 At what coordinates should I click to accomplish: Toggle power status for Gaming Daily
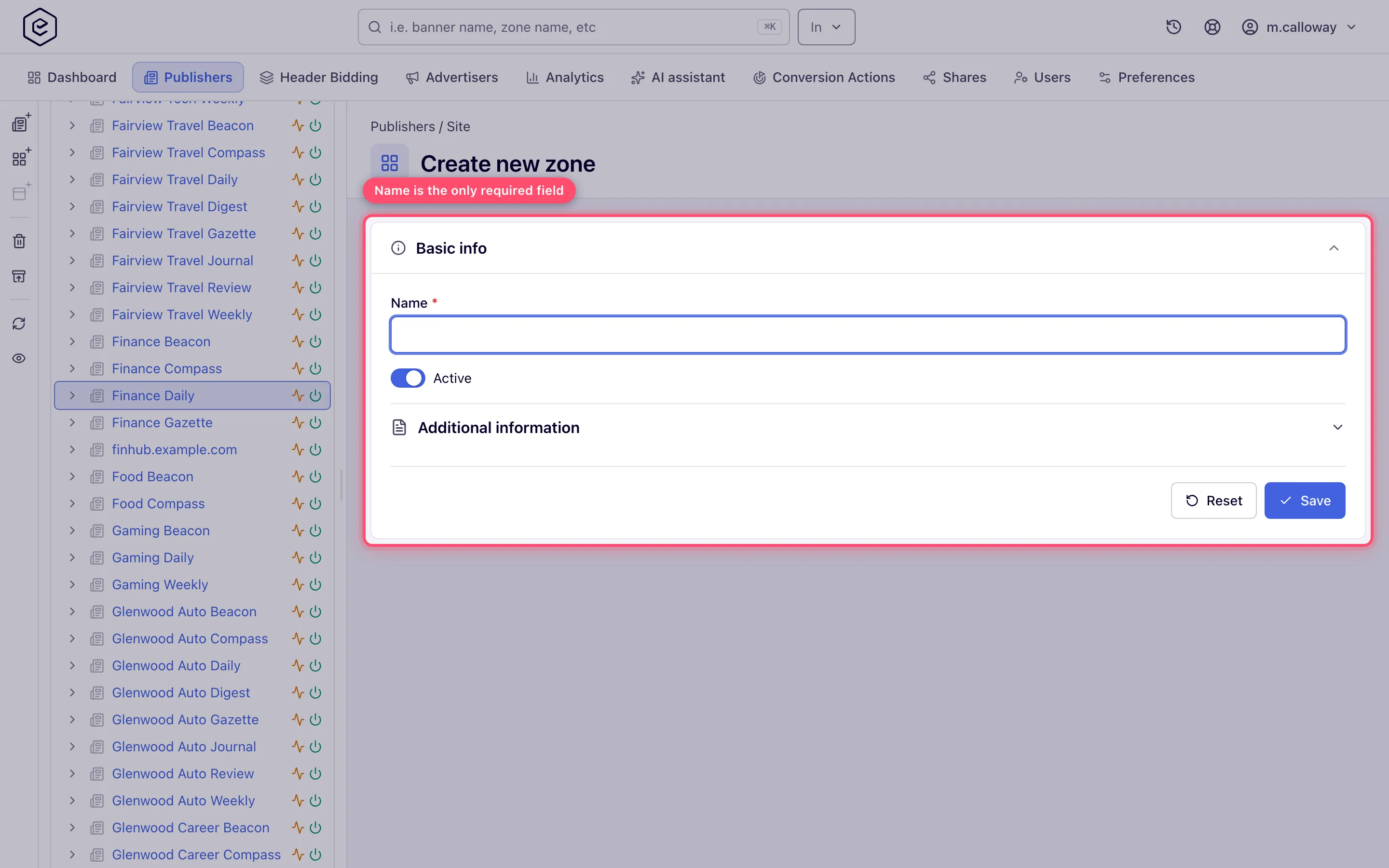pyautogui.click(x=316, y=557)
